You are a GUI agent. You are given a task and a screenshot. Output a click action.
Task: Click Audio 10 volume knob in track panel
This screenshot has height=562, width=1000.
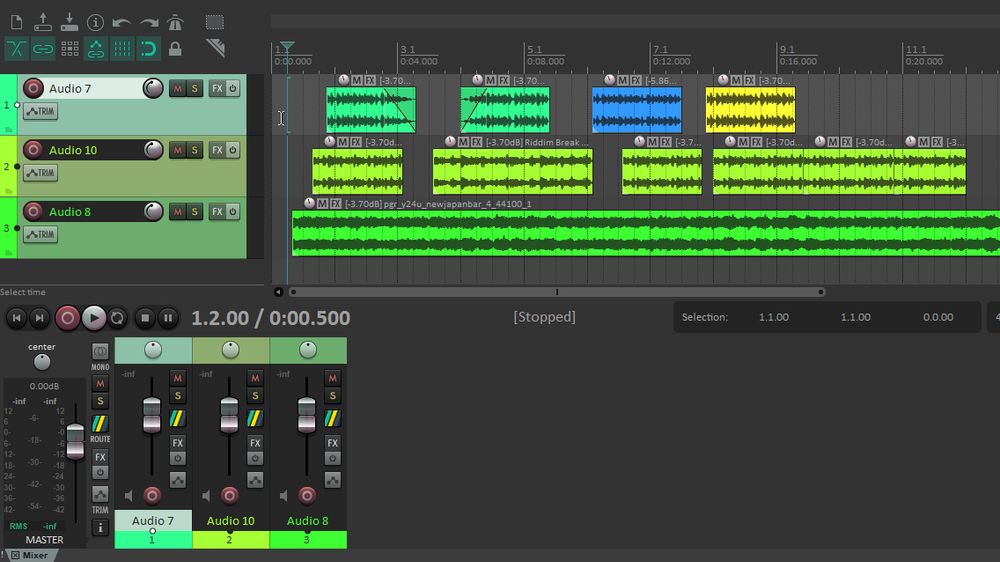click(153, 150)
